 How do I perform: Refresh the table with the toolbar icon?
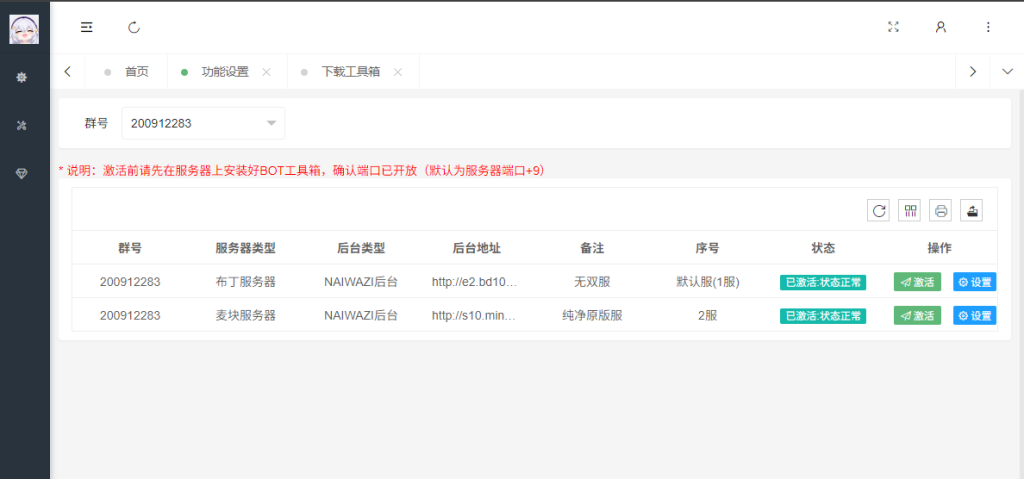[x=878, y=210]
